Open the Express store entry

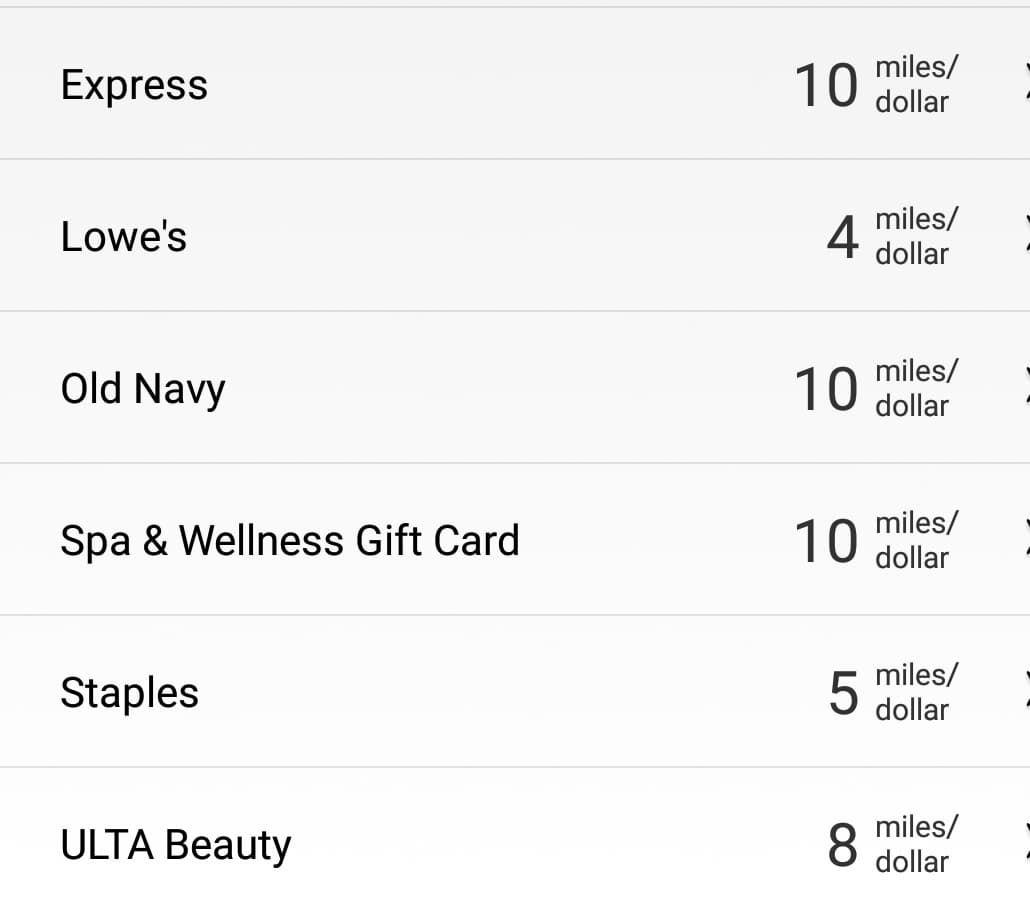(x=134, y=86)
